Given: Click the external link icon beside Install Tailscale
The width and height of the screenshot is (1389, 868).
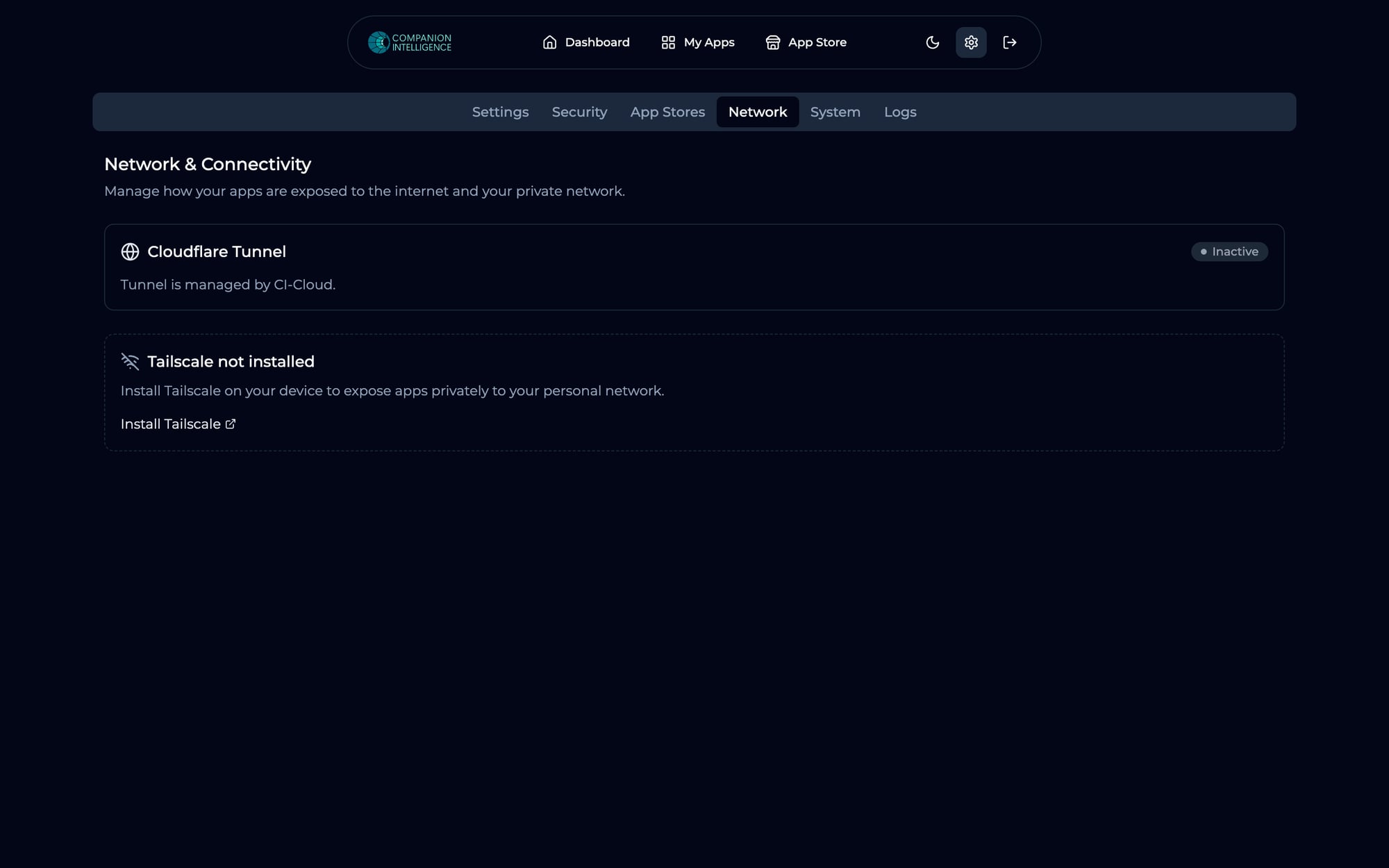Looking at the screenshot, I should click(231, 424).
